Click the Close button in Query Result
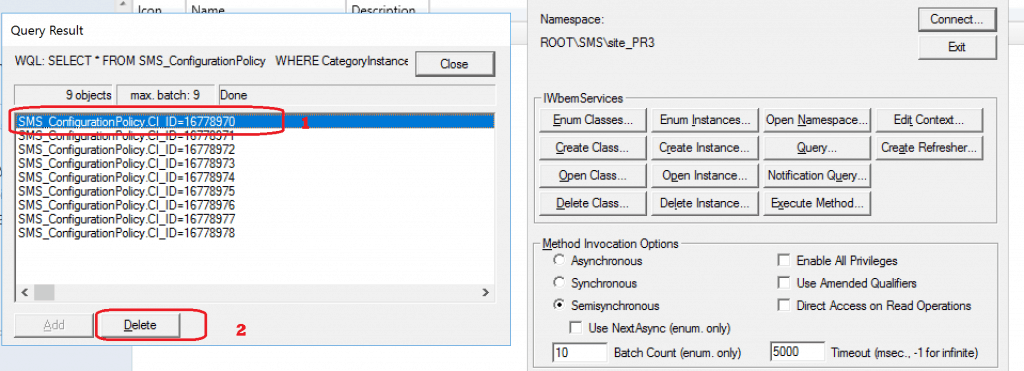Viewport: 1024px width, 371px height. (x=455, y=64)
